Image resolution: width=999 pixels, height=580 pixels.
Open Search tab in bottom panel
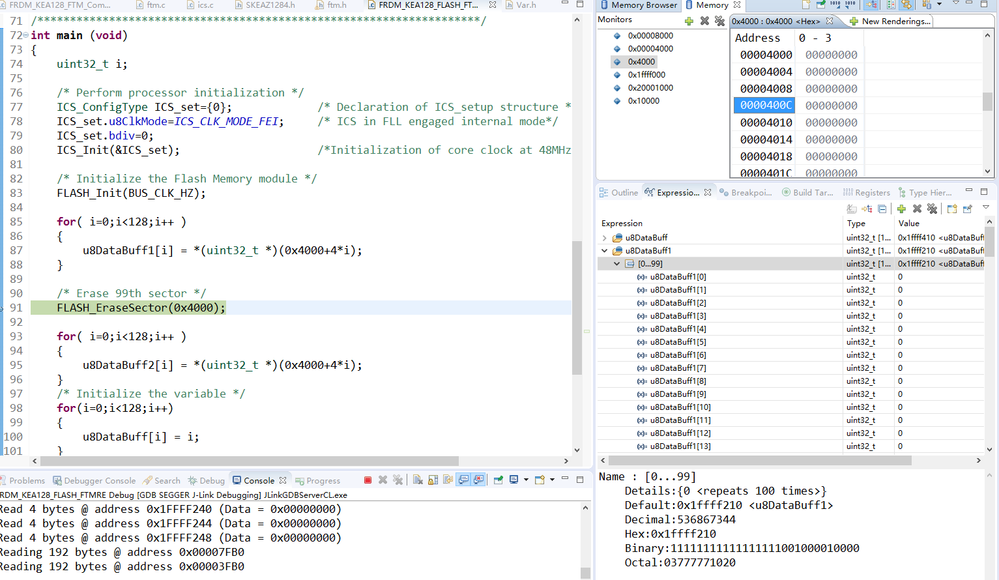coord(162,481)
